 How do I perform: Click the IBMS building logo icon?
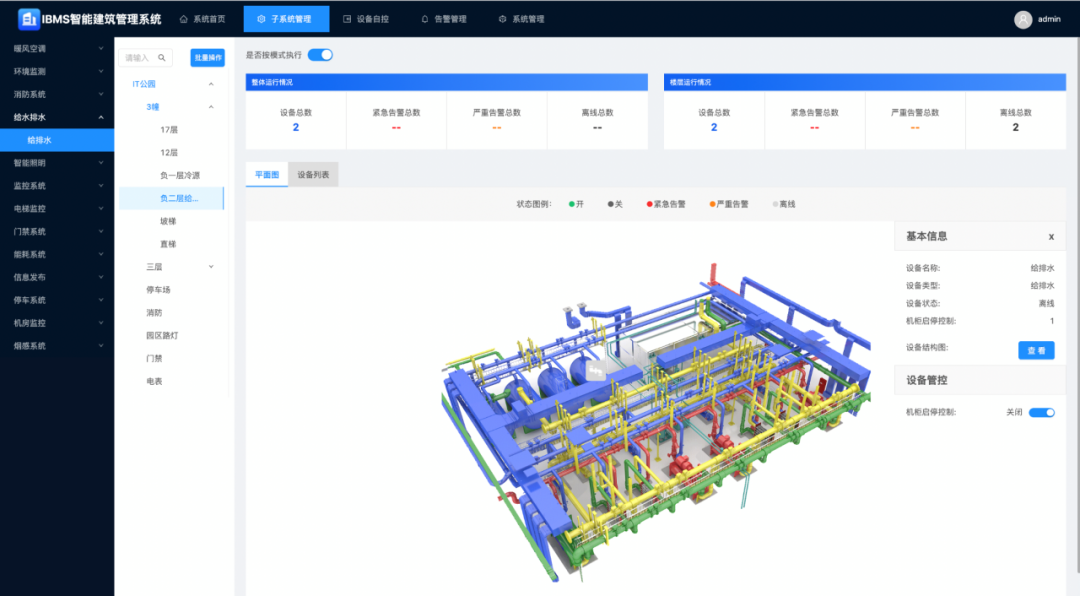point(29,19)
